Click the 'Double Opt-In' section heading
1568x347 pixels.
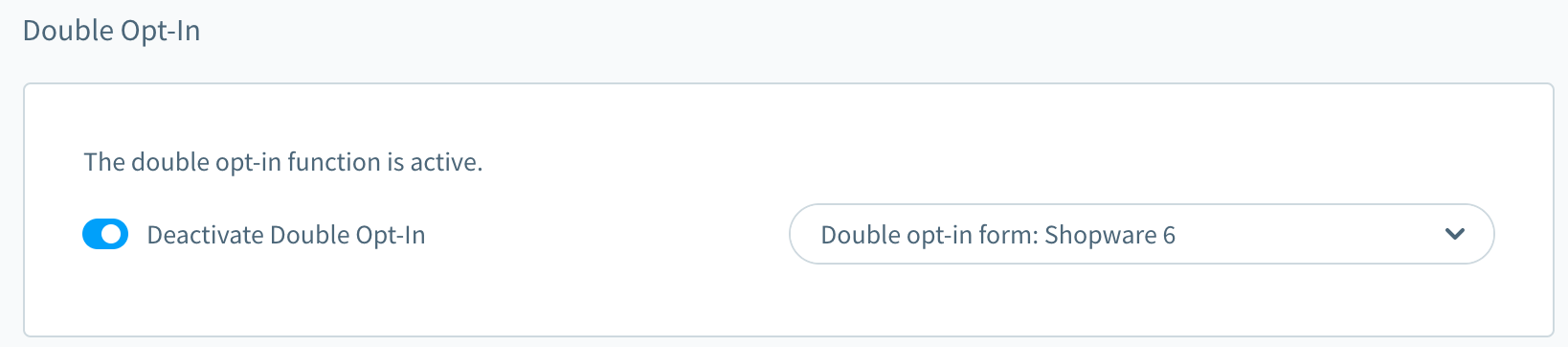[x=111, y=31]
